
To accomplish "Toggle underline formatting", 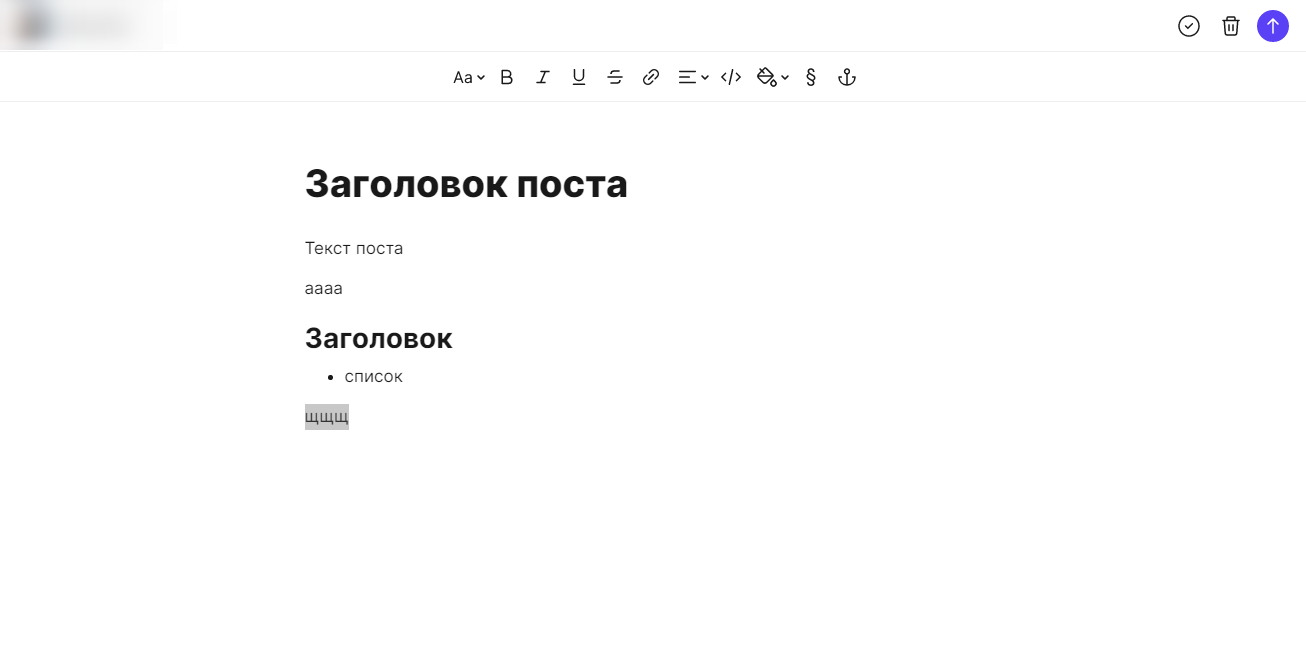I will tap(579, 77).
